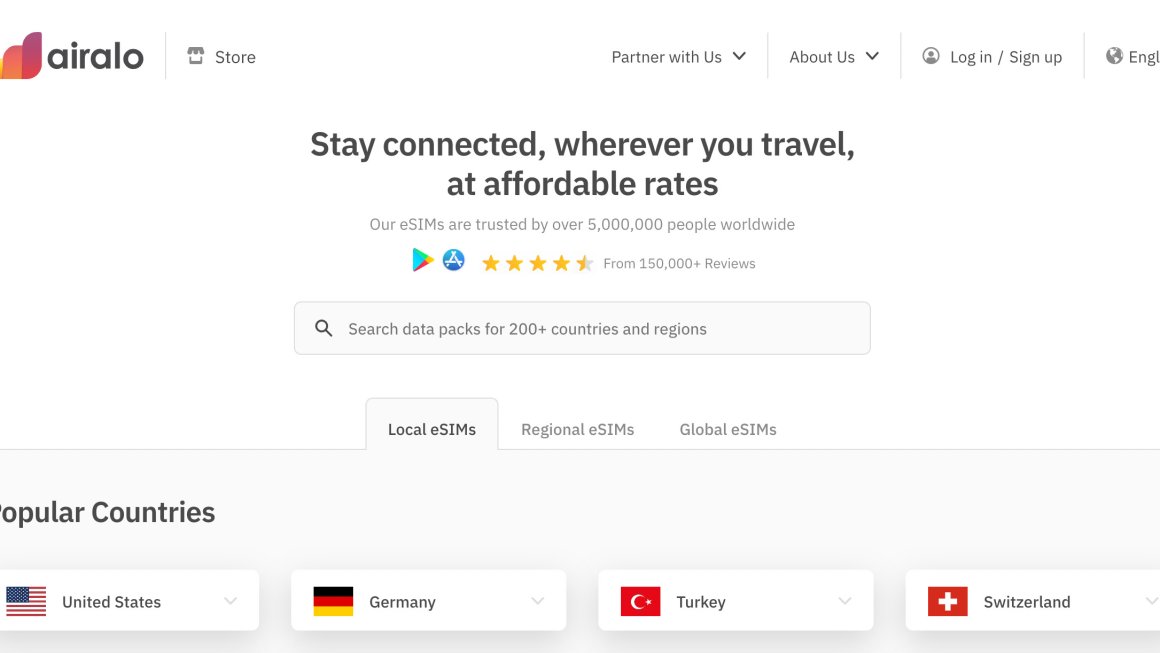Click the United States flag
This screenshot has height=653, width=1160.
[x=26, y=601]
